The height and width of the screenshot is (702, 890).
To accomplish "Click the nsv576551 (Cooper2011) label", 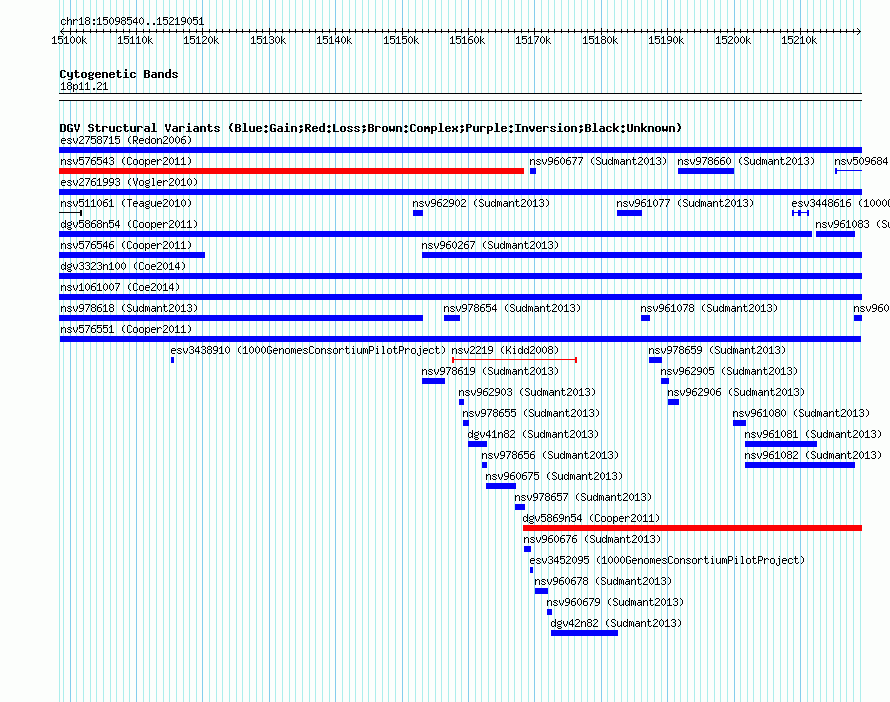I will (126, 329).
